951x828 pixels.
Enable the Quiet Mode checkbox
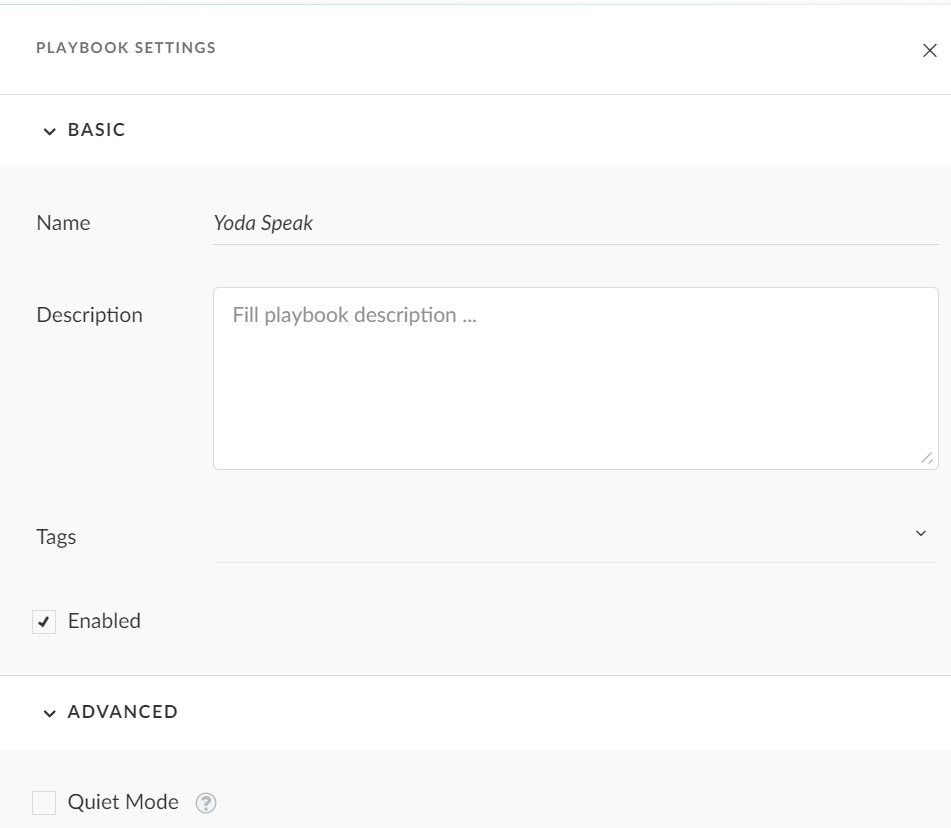tap(44, 803)
